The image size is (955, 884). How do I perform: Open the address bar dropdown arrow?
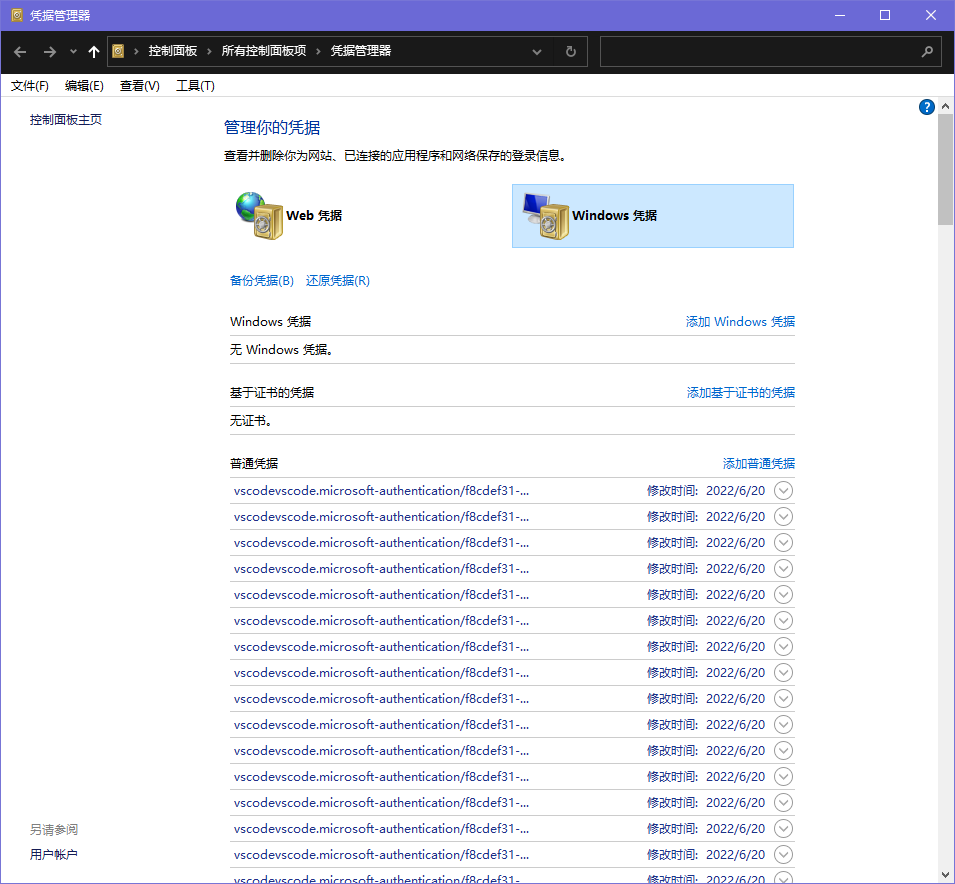click(537, 51)
